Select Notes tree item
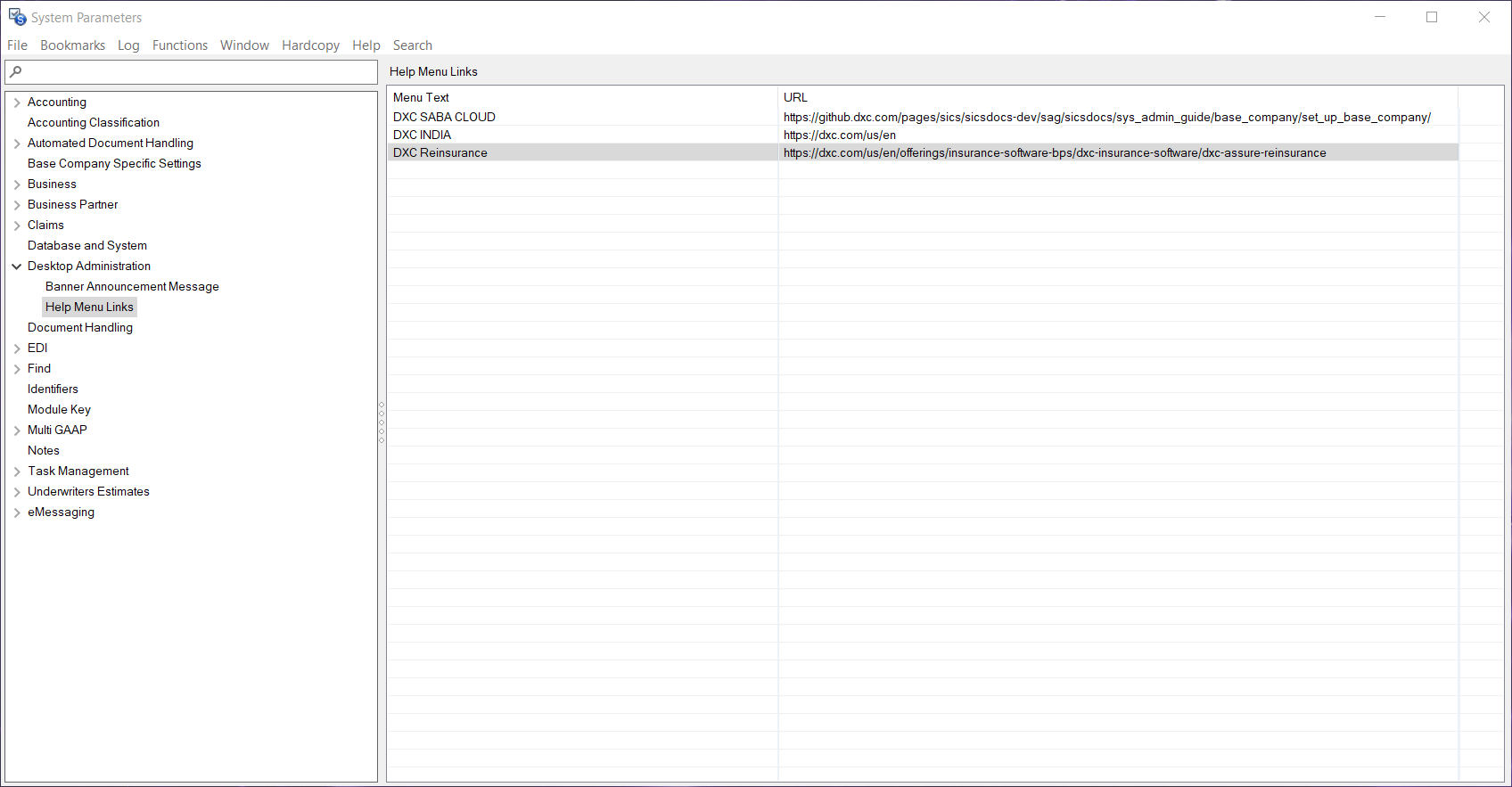 click(44, 451)
